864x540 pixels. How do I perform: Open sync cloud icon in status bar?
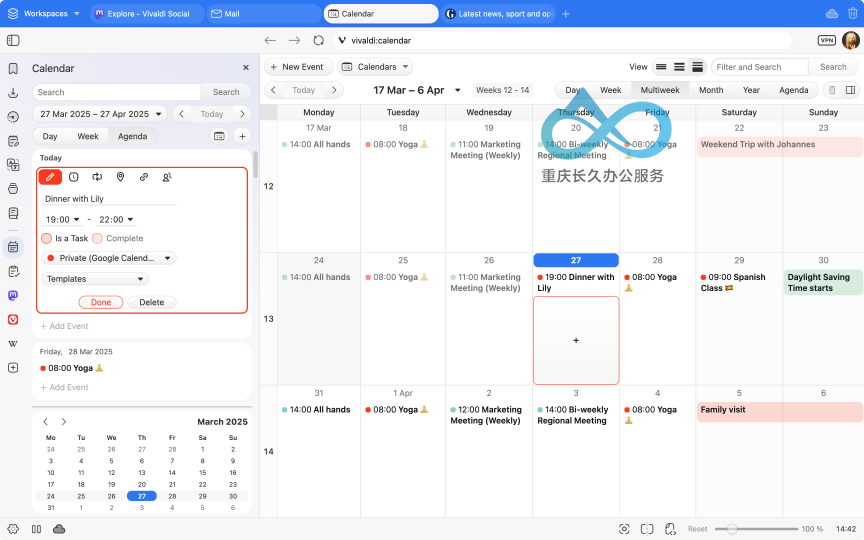pyautogui.click(x=59, y=529)
